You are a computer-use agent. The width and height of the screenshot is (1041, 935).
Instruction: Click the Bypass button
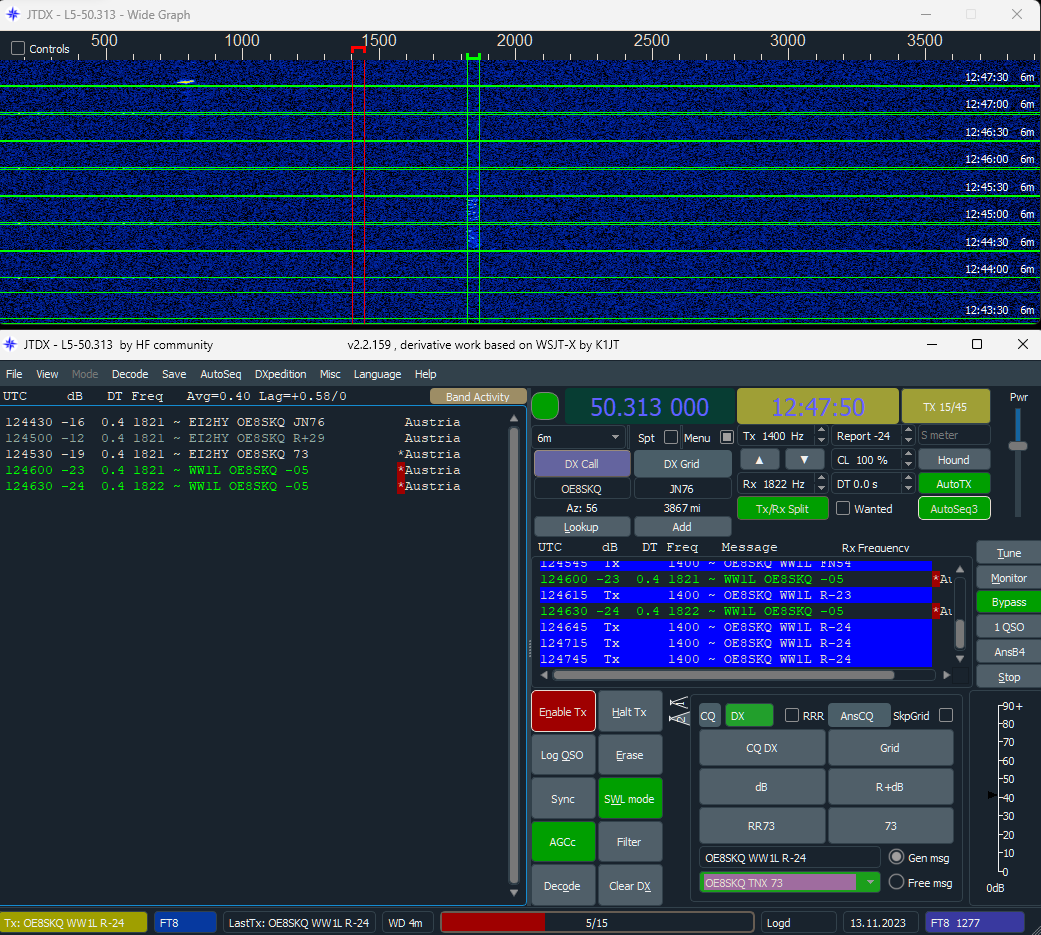point(1008,602)
